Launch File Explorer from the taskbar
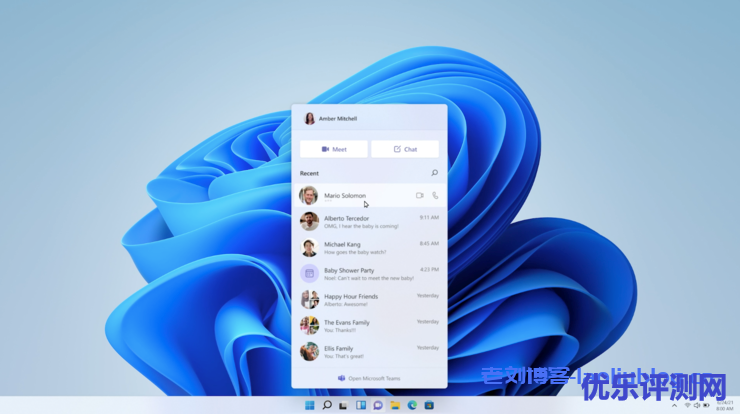The image size is (740, 414). tap(394, 405)
